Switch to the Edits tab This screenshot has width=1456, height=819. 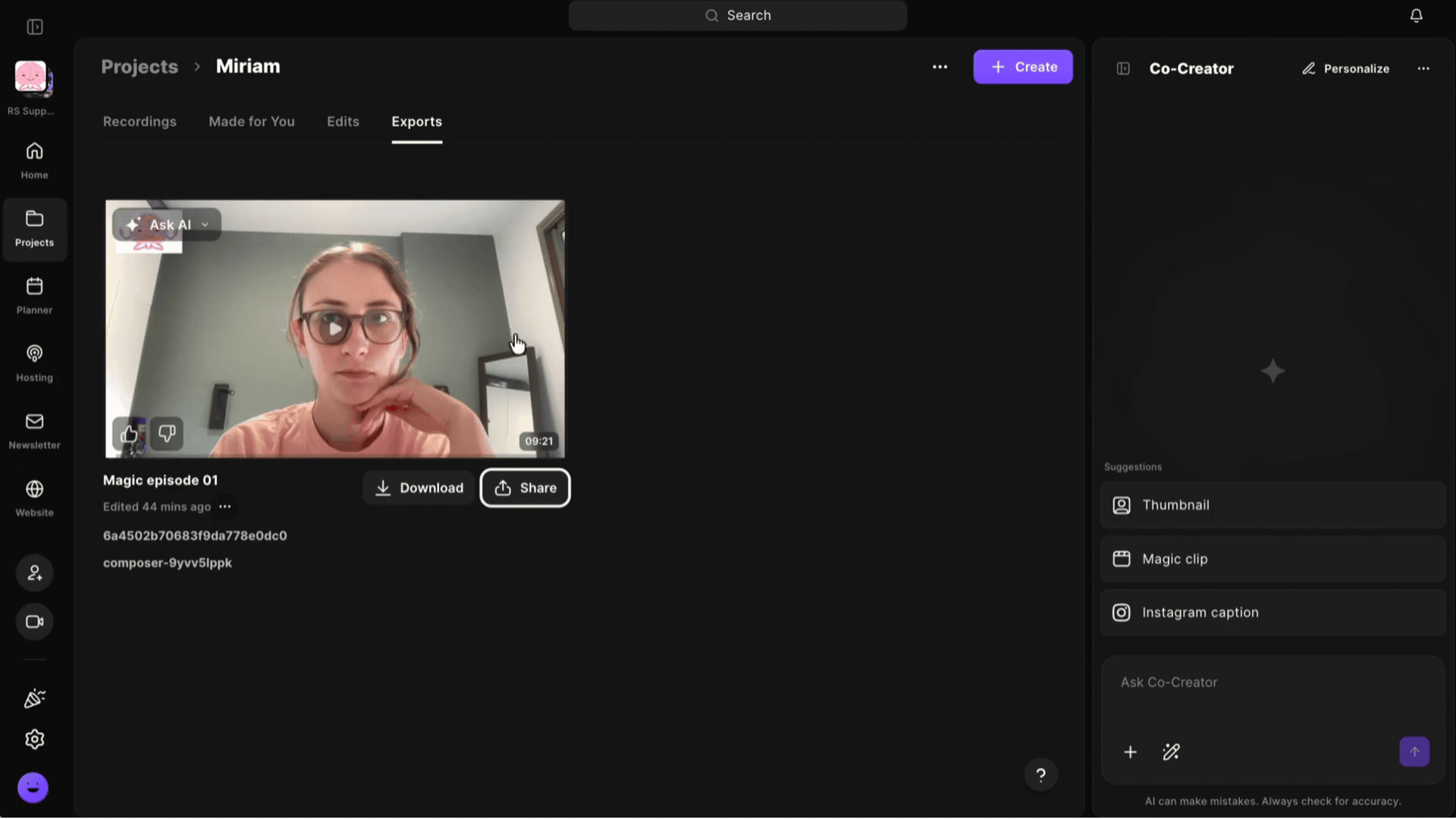point(343,121)
